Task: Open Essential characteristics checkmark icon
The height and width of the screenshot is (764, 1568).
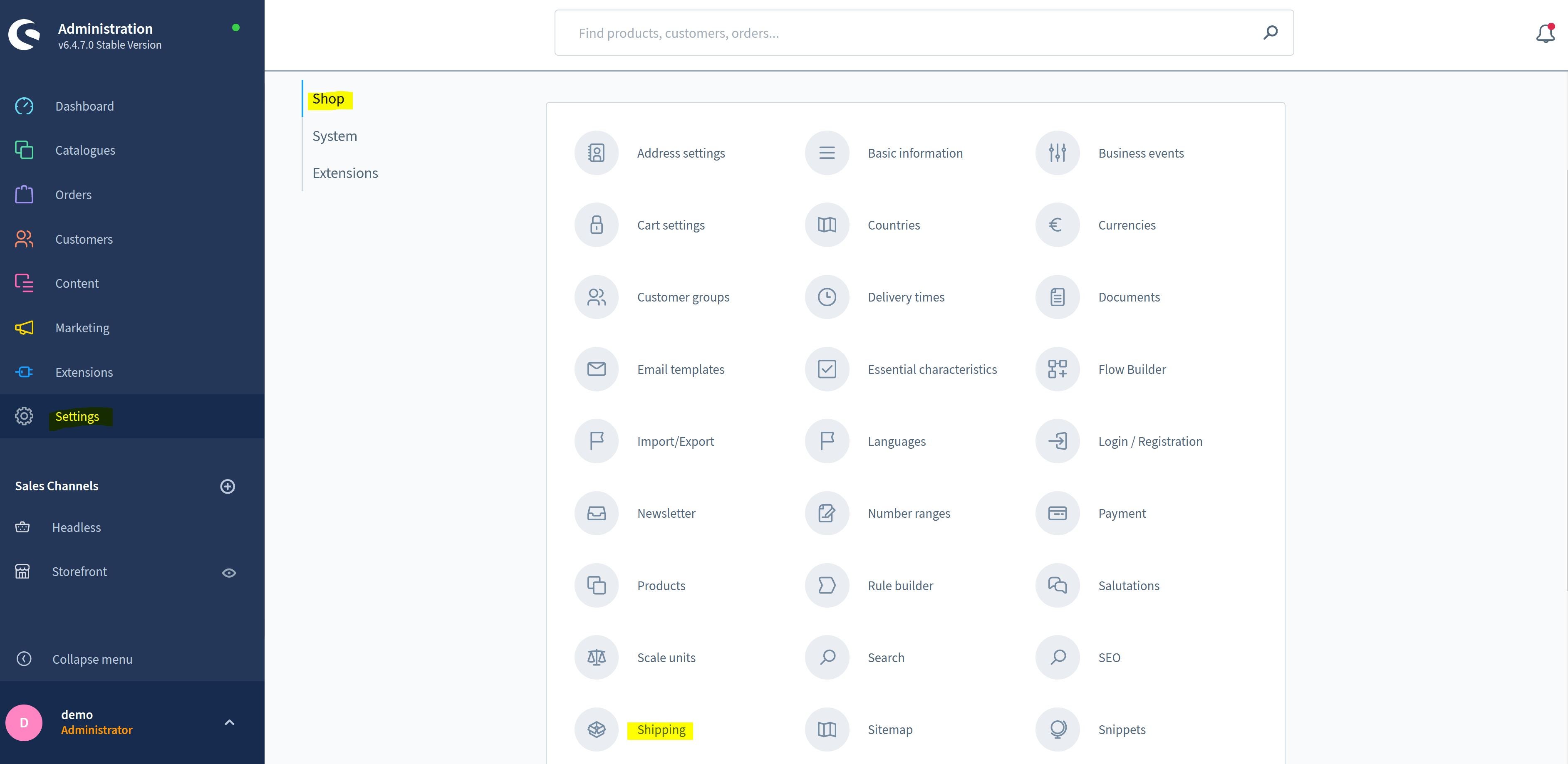Action: [x=827, y=369]
